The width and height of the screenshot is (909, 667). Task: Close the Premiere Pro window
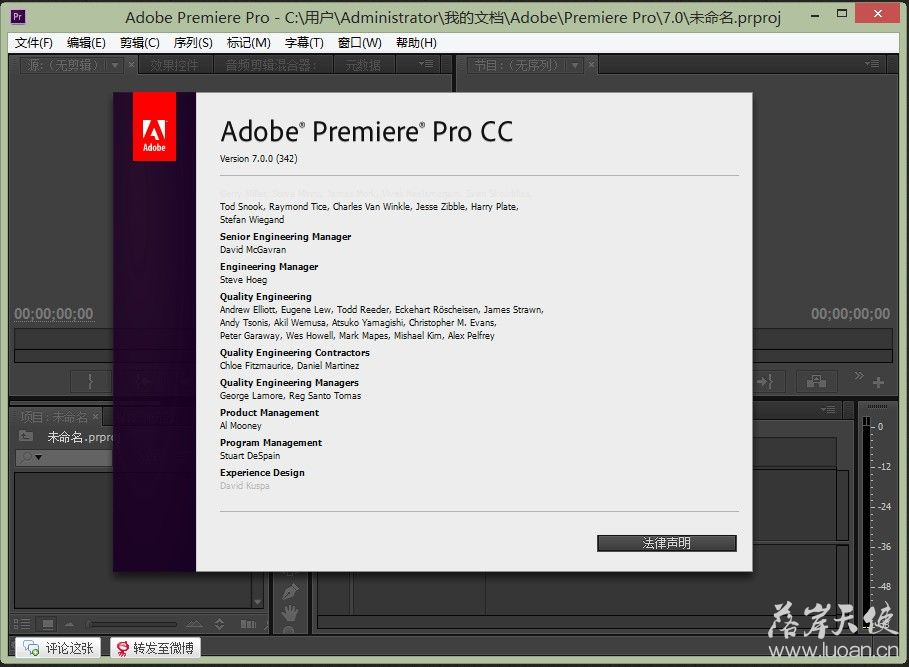point(878,14)
